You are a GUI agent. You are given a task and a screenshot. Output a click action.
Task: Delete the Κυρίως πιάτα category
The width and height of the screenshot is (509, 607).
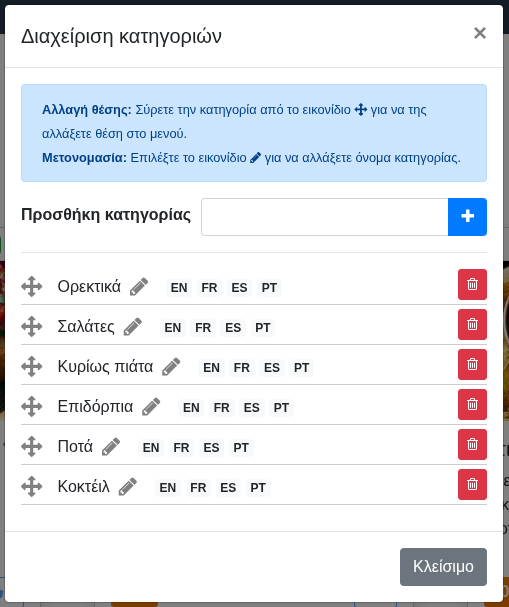(x=472, y=364)
